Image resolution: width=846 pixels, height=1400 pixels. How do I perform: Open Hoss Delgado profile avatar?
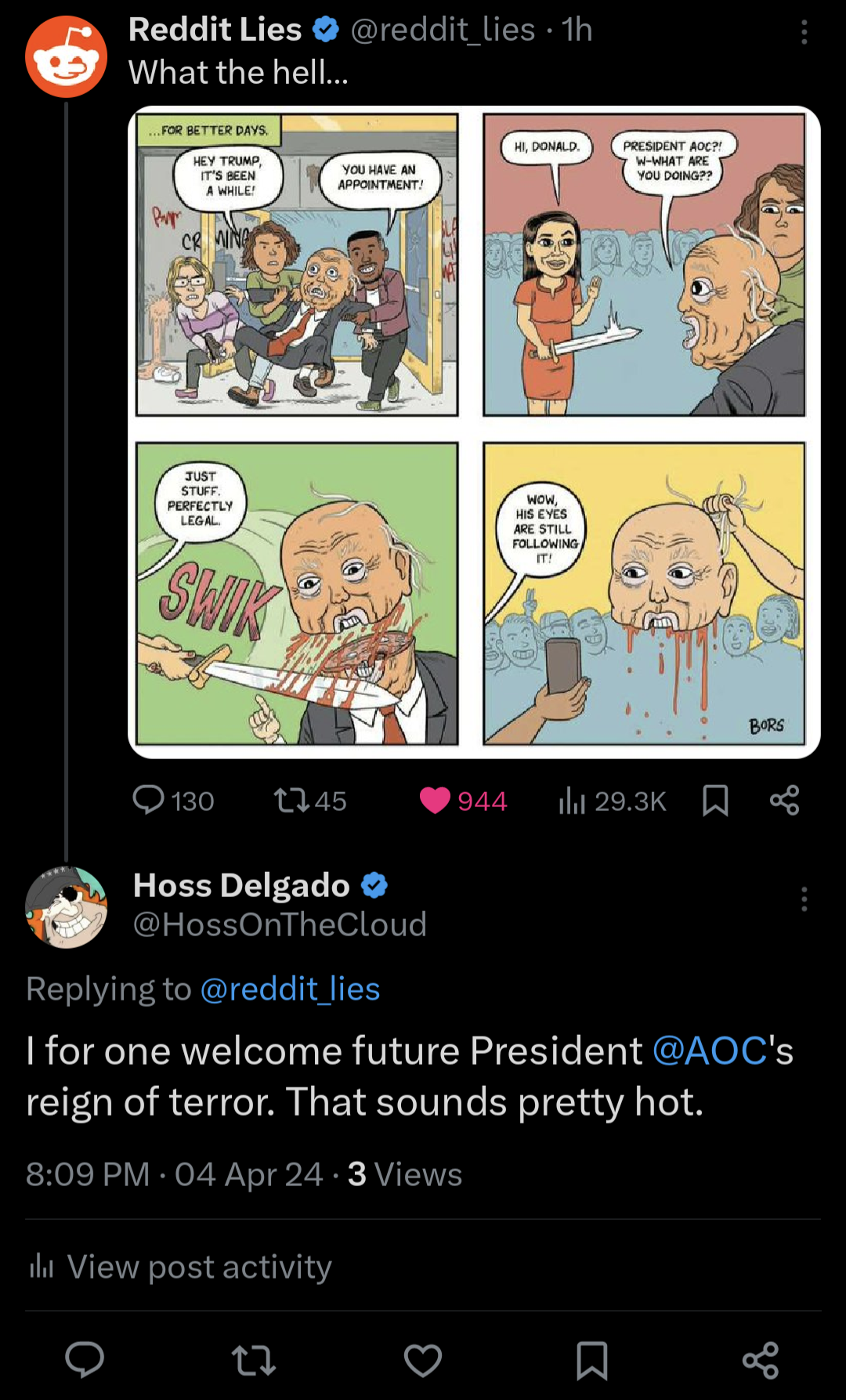coord(66,906)
